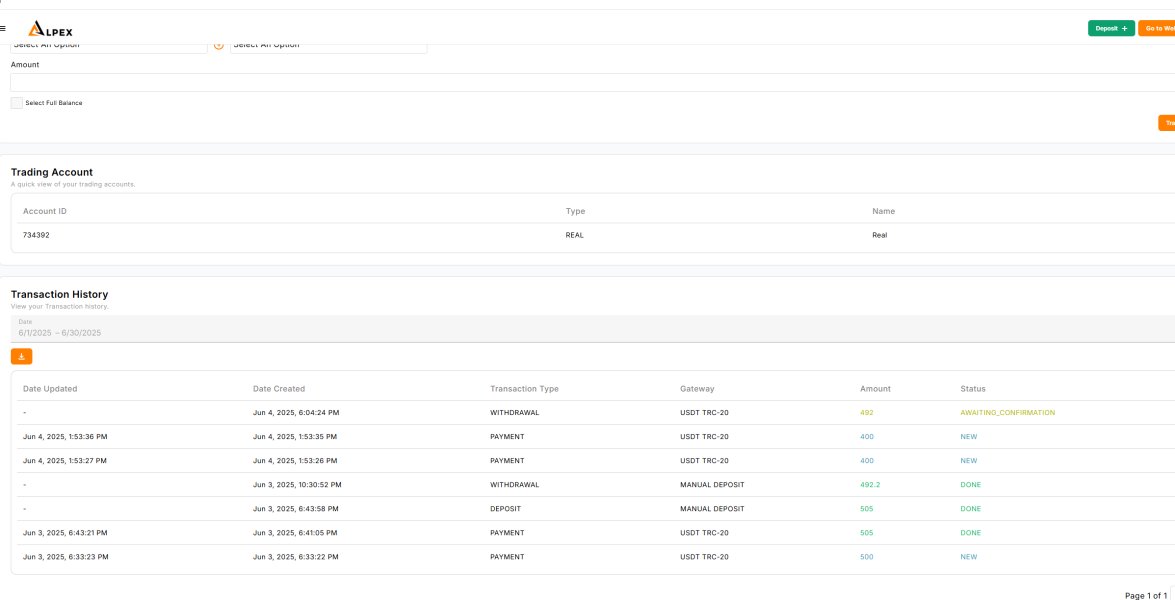The height and width of the screenshot is (600, 1175).
Task: Enable the Select Full Balance checkbox
Action: pos(17,103)
